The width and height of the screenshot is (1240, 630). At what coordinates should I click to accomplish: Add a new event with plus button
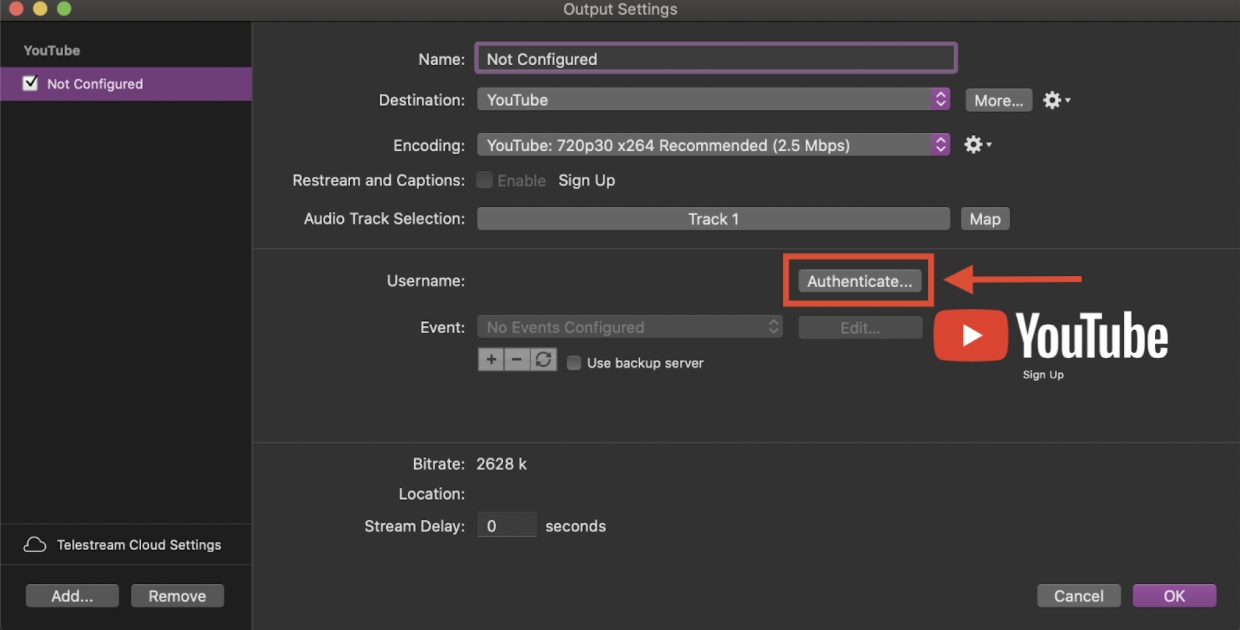pyautogui.click(x=491, y=360)
